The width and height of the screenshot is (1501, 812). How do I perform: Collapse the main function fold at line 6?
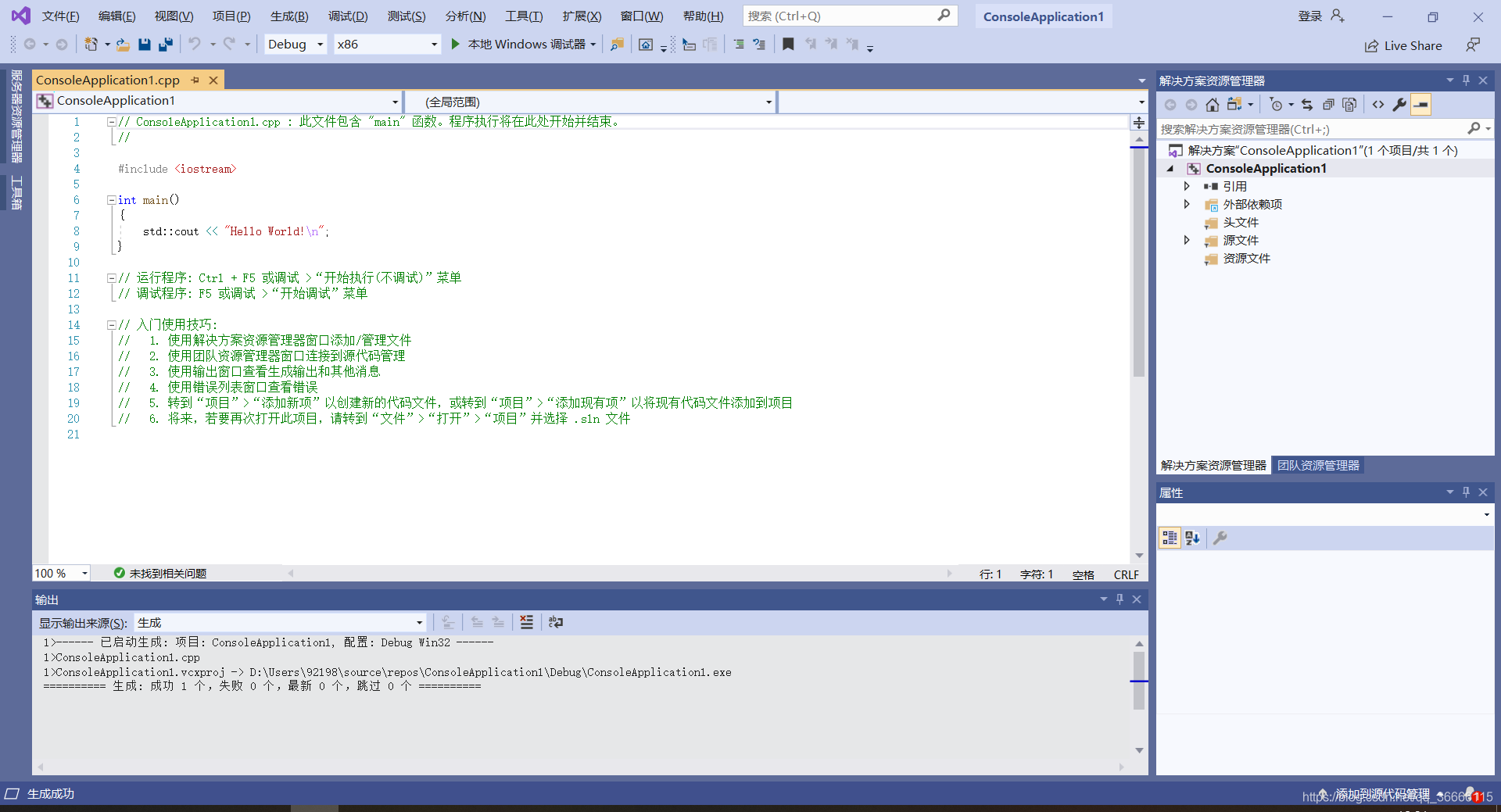(111, 200)
